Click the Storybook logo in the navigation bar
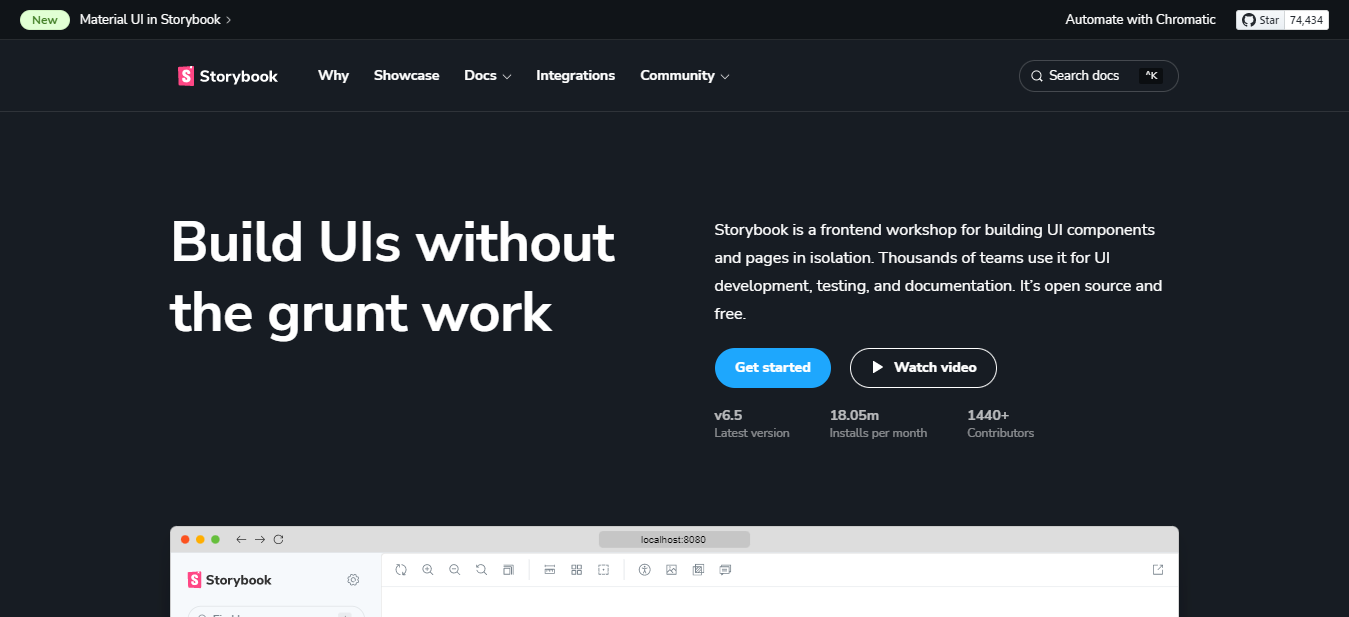This screenshot has width=1349, height=617. tap(228, 76)
